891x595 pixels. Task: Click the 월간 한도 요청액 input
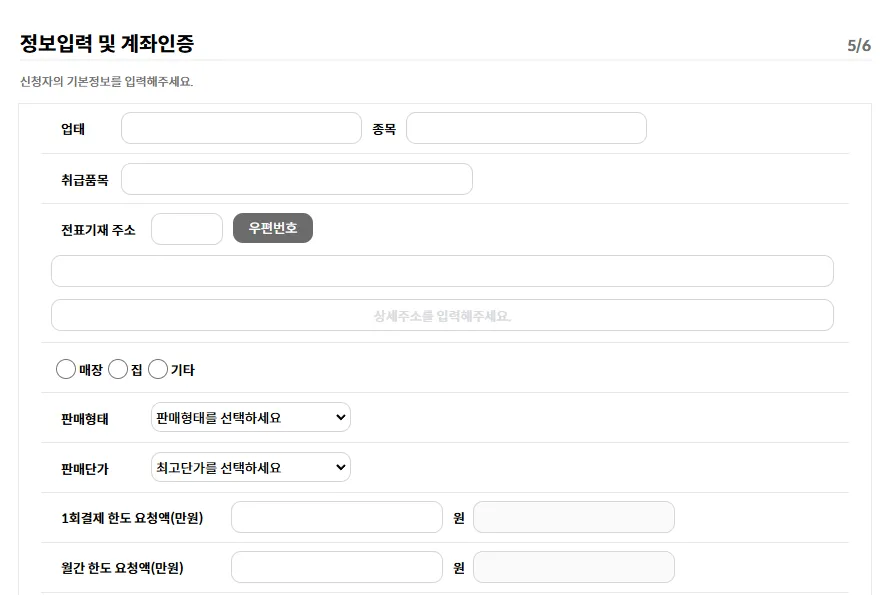tap(337, 567)
